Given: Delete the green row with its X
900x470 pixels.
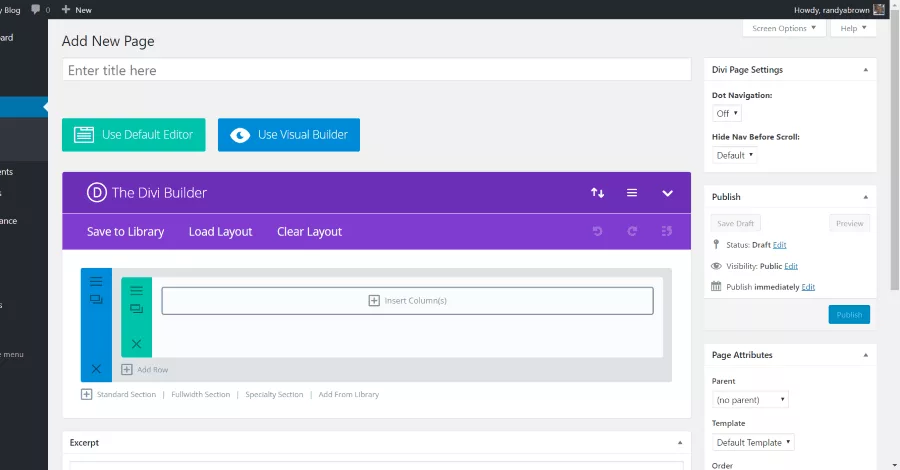Looking at the screenshot, I should coord(136,344).
